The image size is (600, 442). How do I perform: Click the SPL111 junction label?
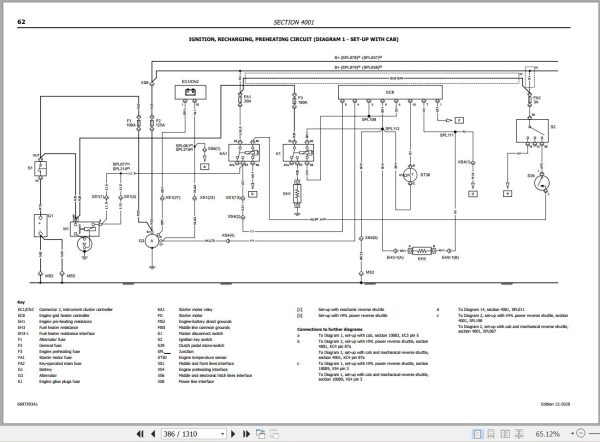[446, 135]
